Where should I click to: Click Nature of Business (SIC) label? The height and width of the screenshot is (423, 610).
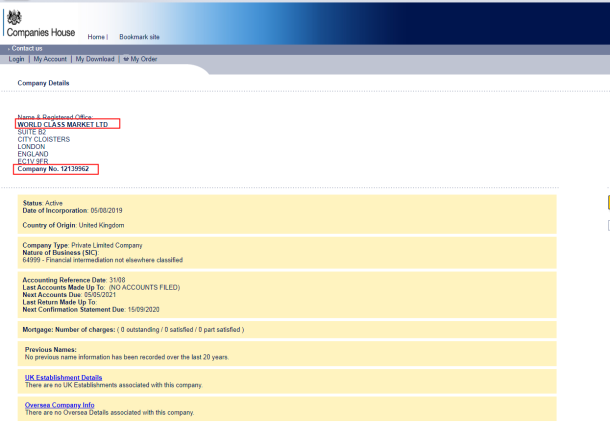61,253
